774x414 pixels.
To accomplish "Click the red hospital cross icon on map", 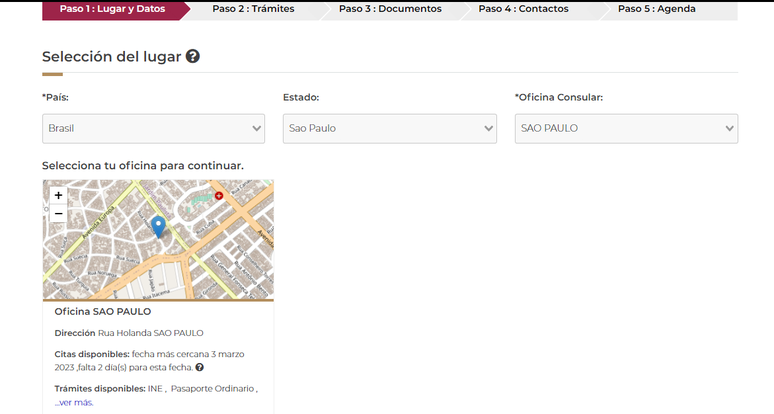I will pyautogui.click(x=219, y=196).
